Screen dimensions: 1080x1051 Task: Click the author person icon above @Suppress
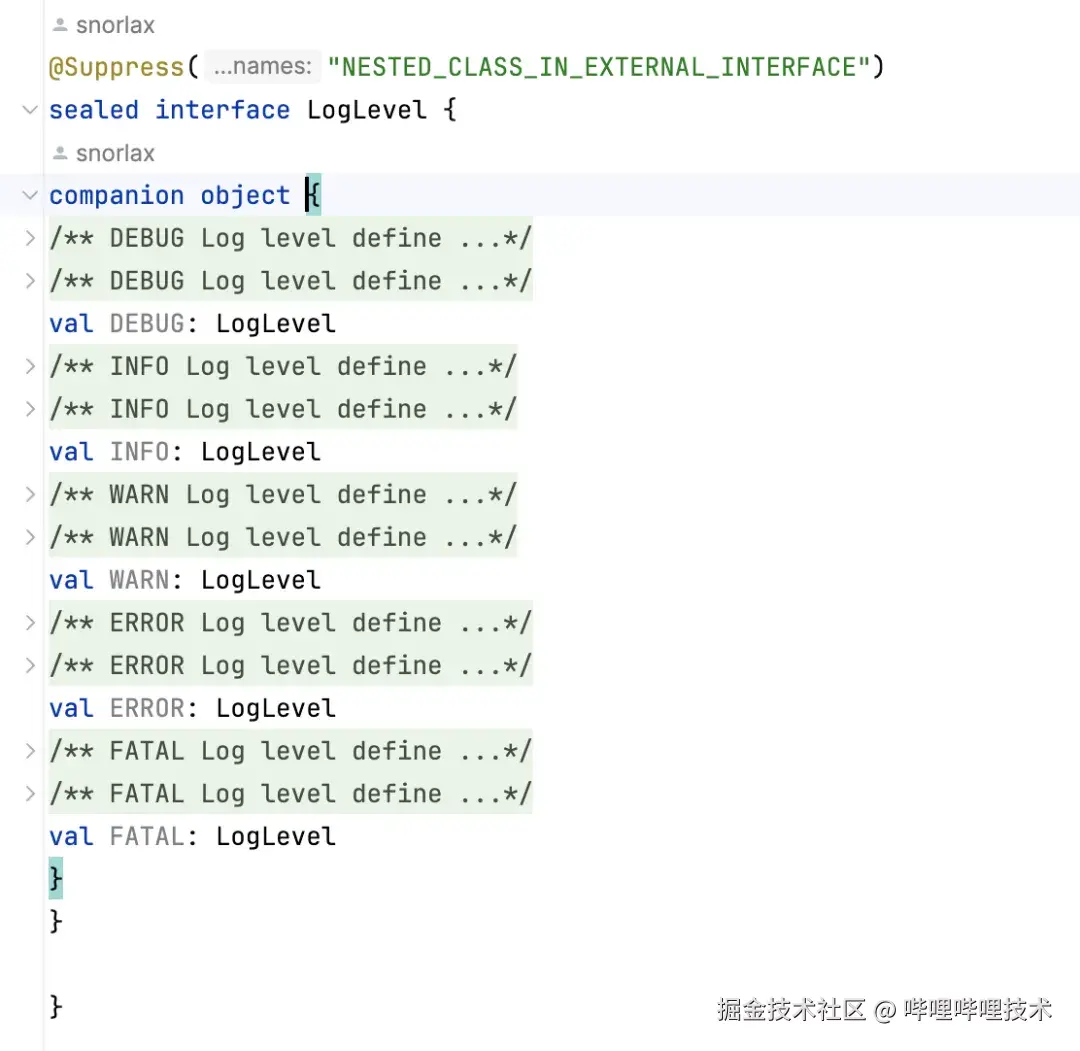(60, 25)
